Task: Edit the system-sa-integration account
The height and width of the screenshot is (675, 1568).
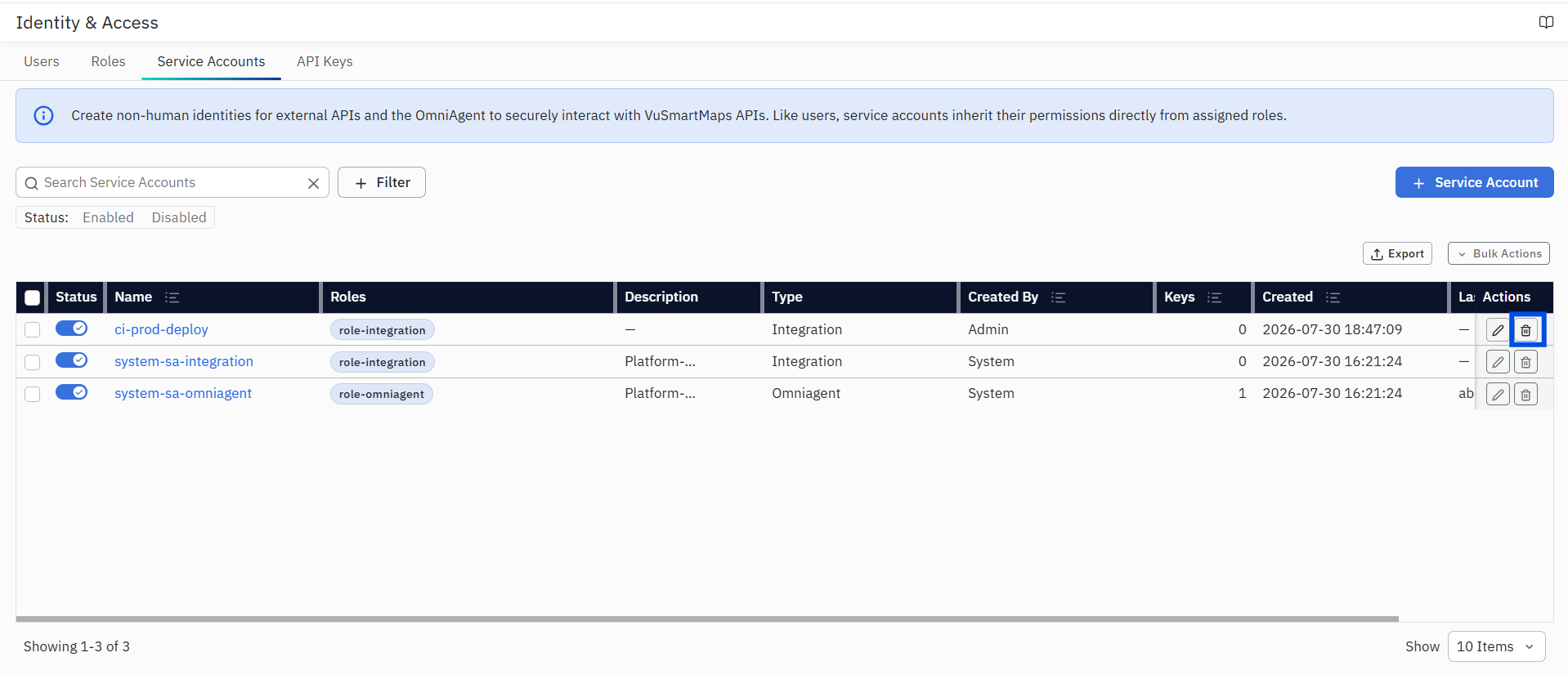Action: point(1498,362)
